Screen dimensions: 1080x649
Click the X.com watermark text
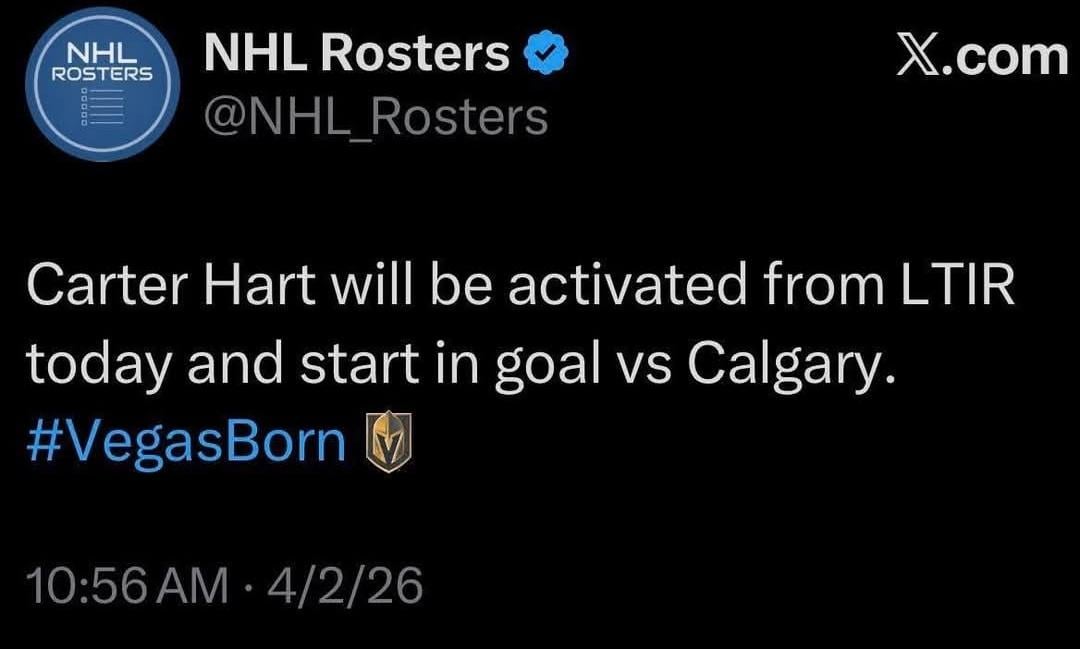(x=982, y=56)
